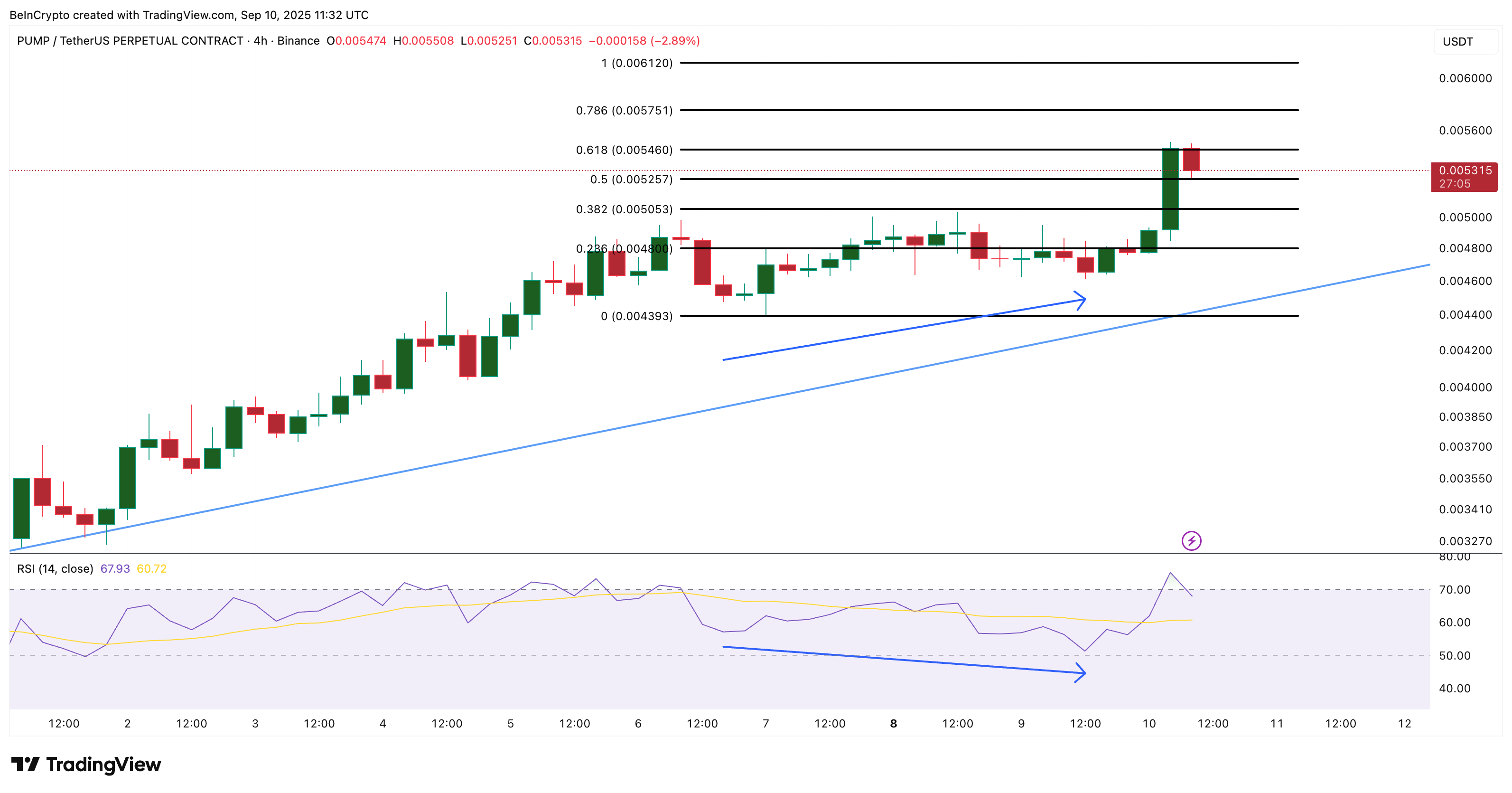Open the Binance exchange label

click(x=300, y=41)
